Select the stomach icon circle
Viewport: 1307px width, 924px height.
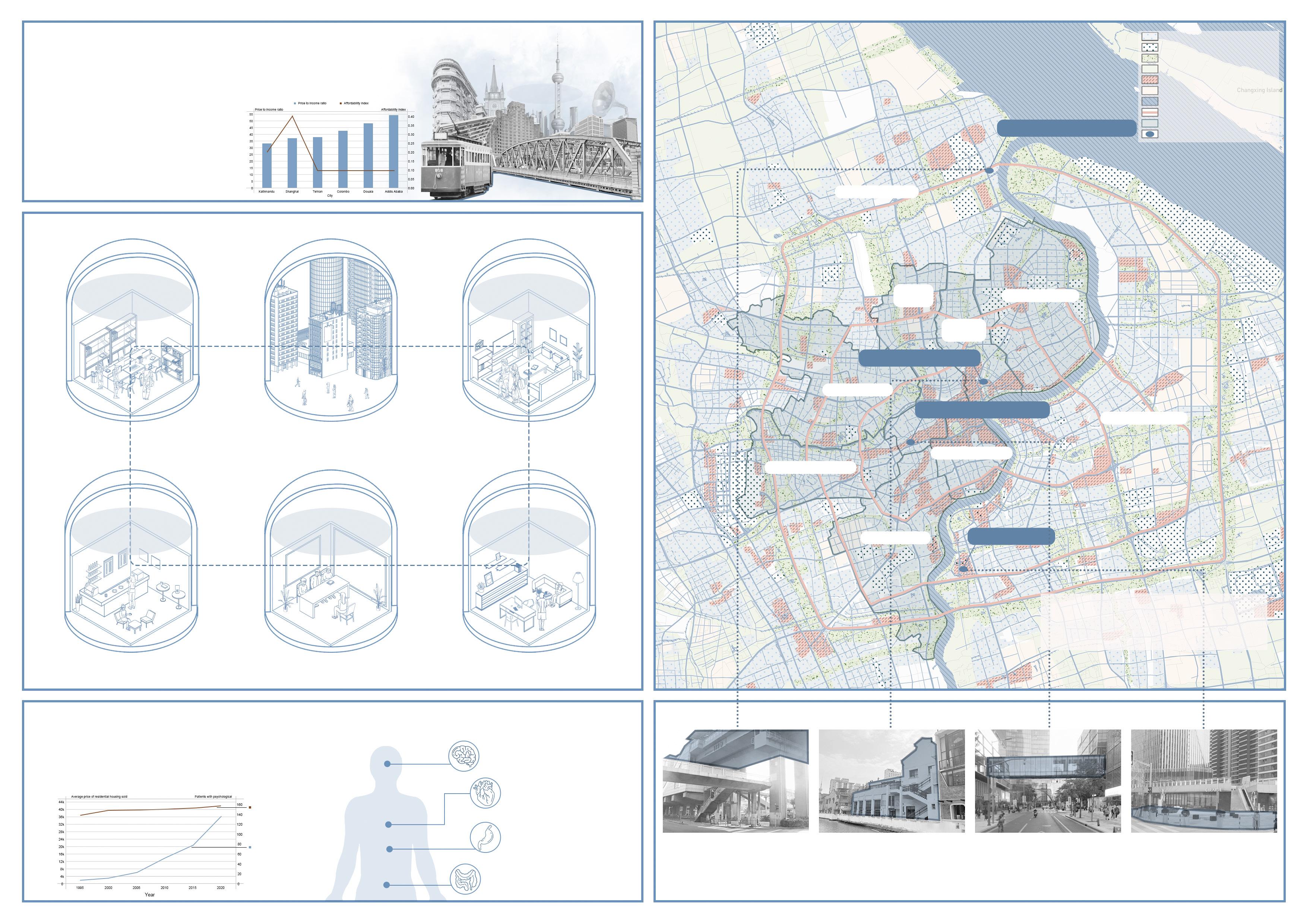485,837
